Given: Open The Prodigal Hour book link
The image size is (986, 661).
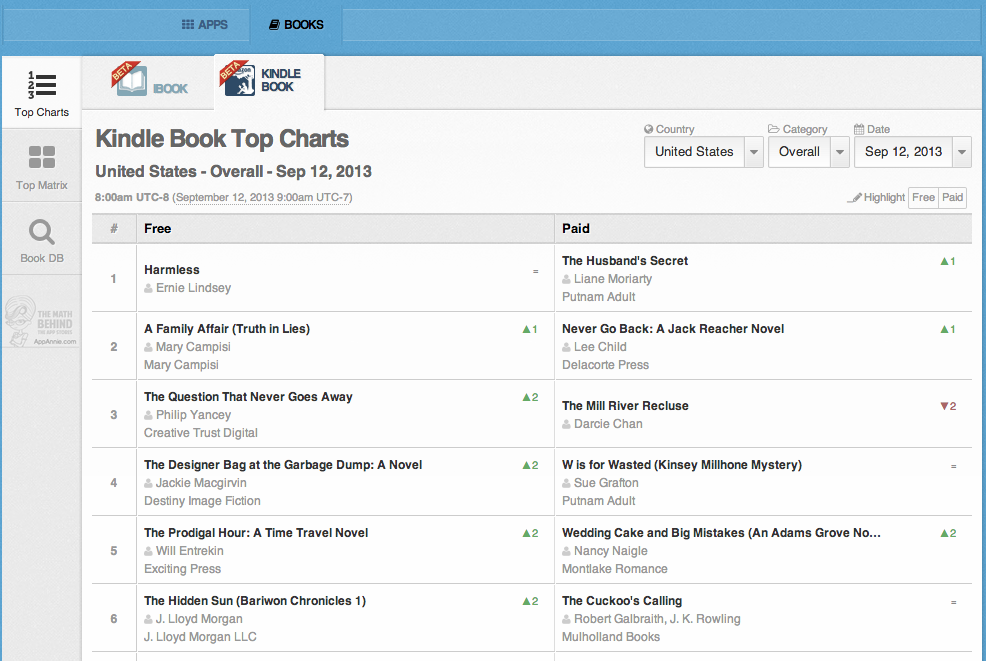Looking at the screenshot, I should [x=256, y=533].
